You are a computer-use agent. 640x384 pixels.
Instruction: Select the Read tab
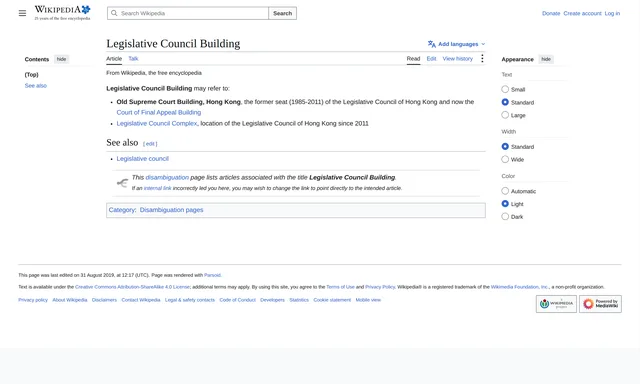click(x=413, y=59)
